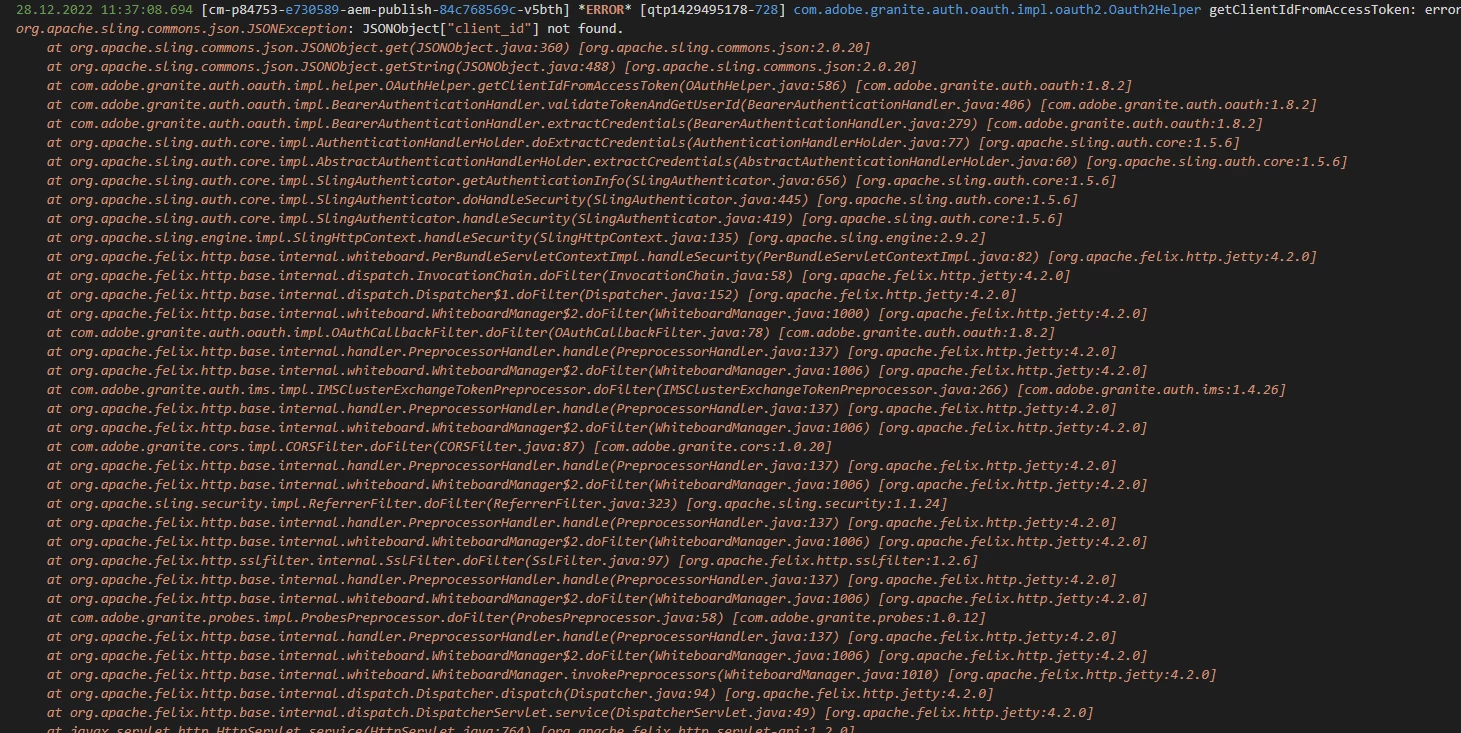
Task: Click the AbstractAuthenticationHandlerHolder.extractCredentials stack frame
Action: click(696, 162)
